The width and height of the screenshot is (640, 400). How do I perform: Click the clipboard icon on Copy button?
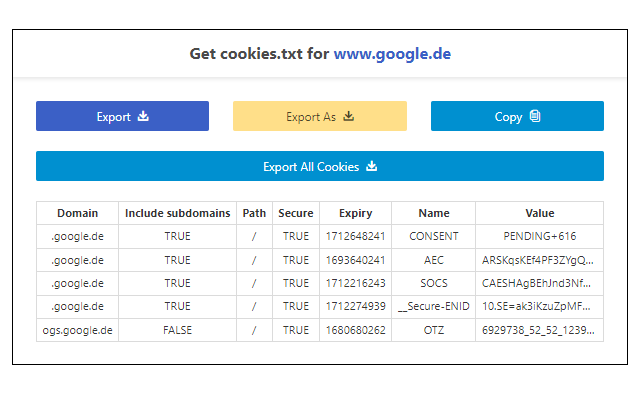[x=535, y=116]
